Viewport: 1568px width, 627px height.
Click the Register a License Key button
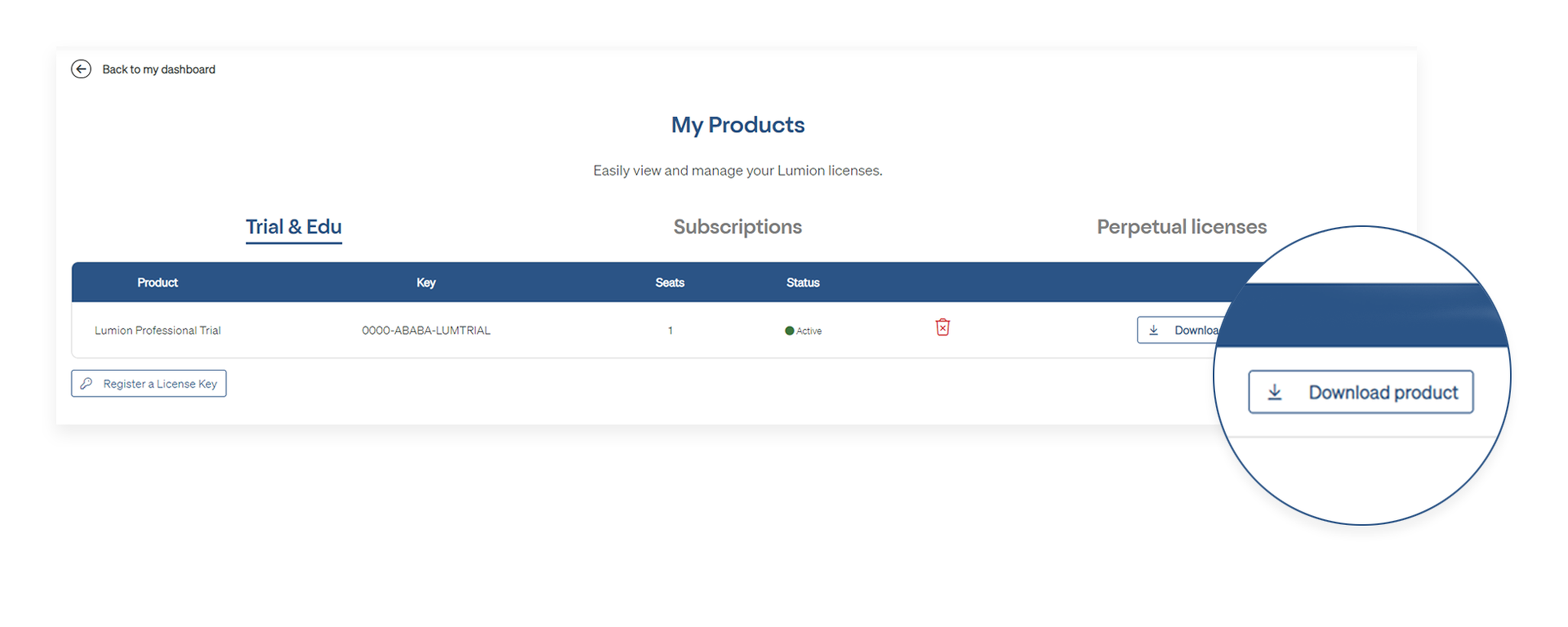pos(148,384)
